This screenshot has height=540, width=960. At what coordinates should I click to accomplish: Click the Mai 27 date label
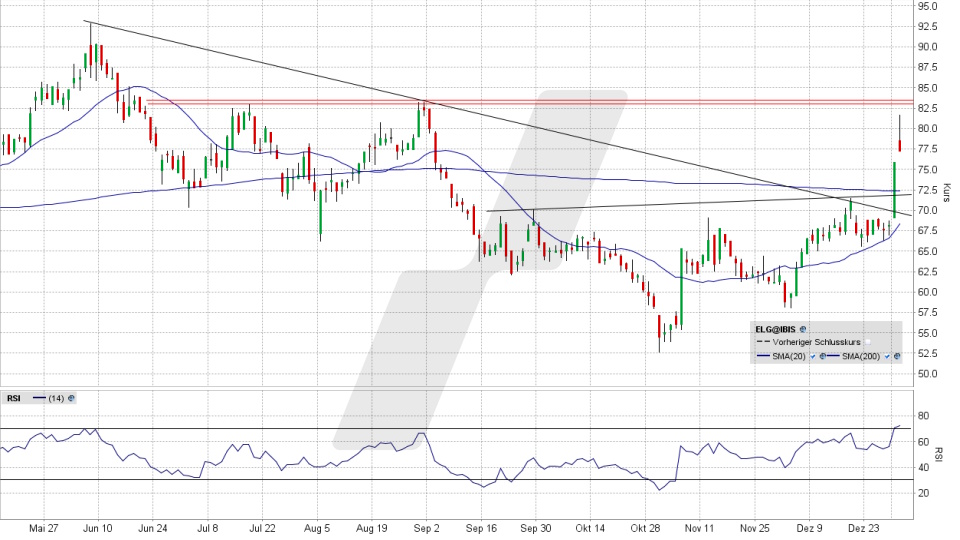pos(43,528)
